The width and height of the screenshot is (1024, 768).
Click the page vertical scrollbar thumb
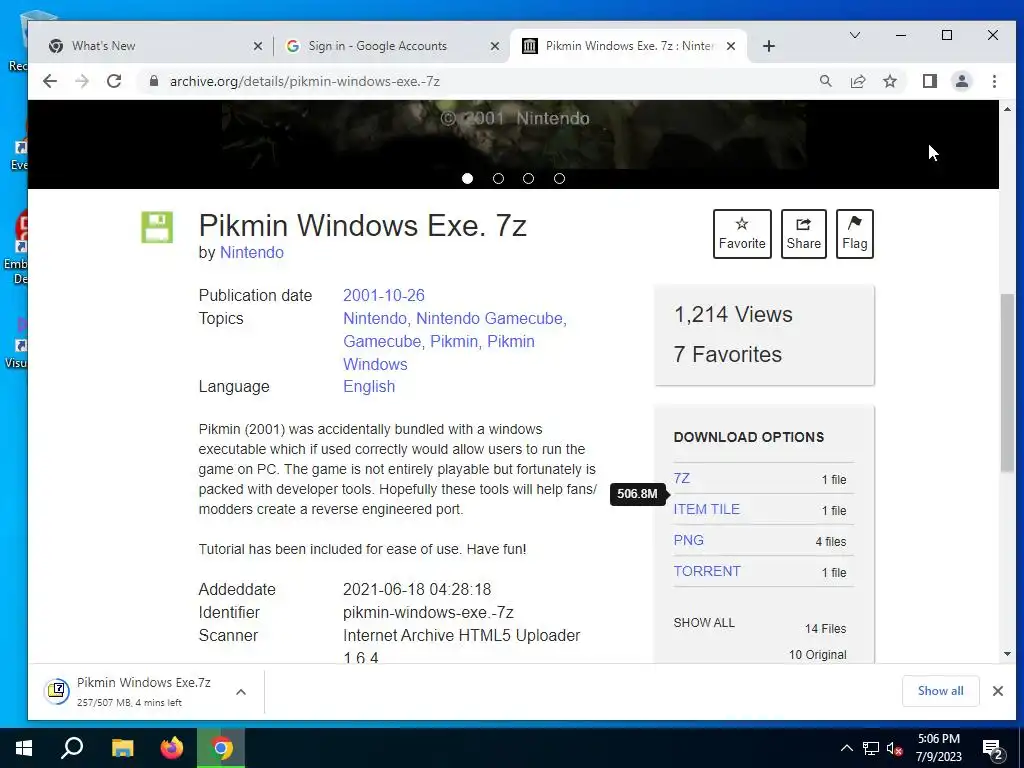[1007, 383]
